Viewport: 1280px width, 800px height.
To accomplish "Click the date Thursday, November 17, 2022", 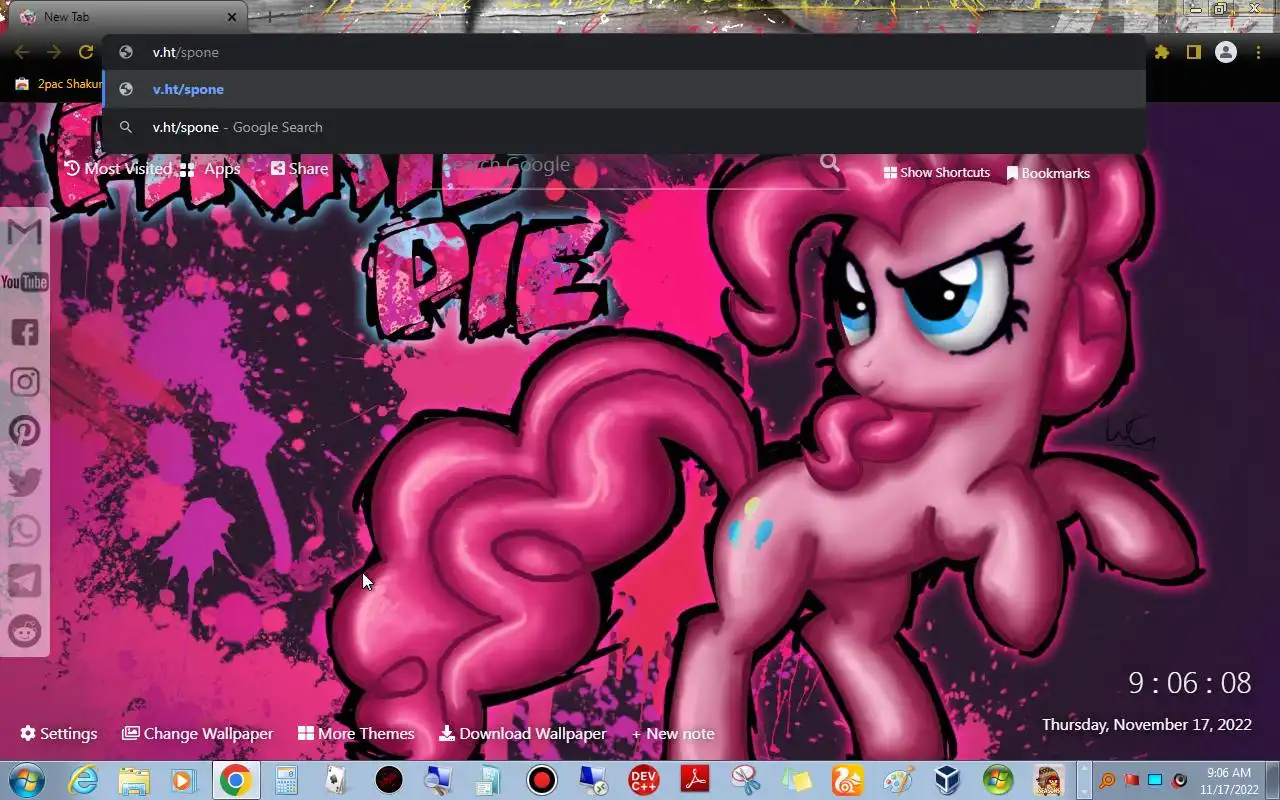I will point(1147,724).
